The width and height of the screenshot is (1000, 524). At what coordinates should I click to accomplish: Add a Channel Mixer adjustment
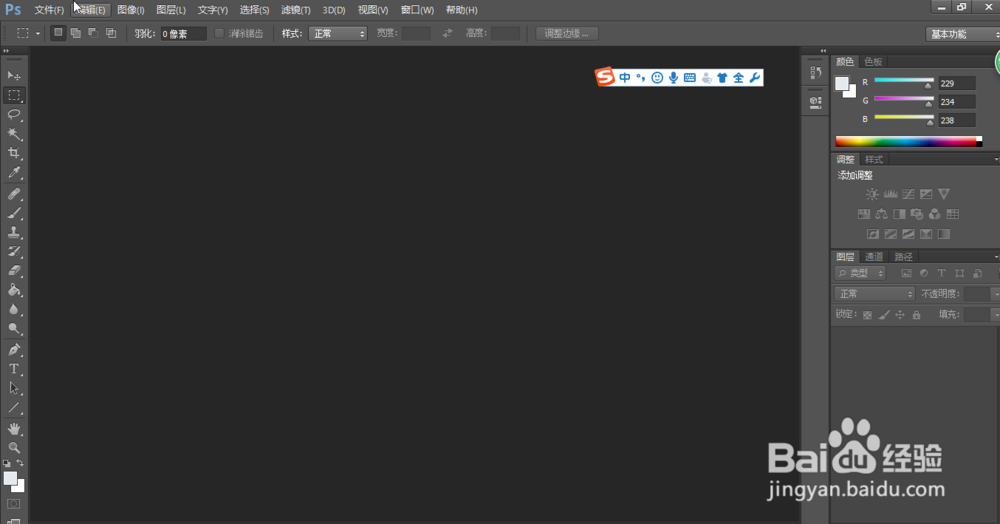click(x=934, y=214)
